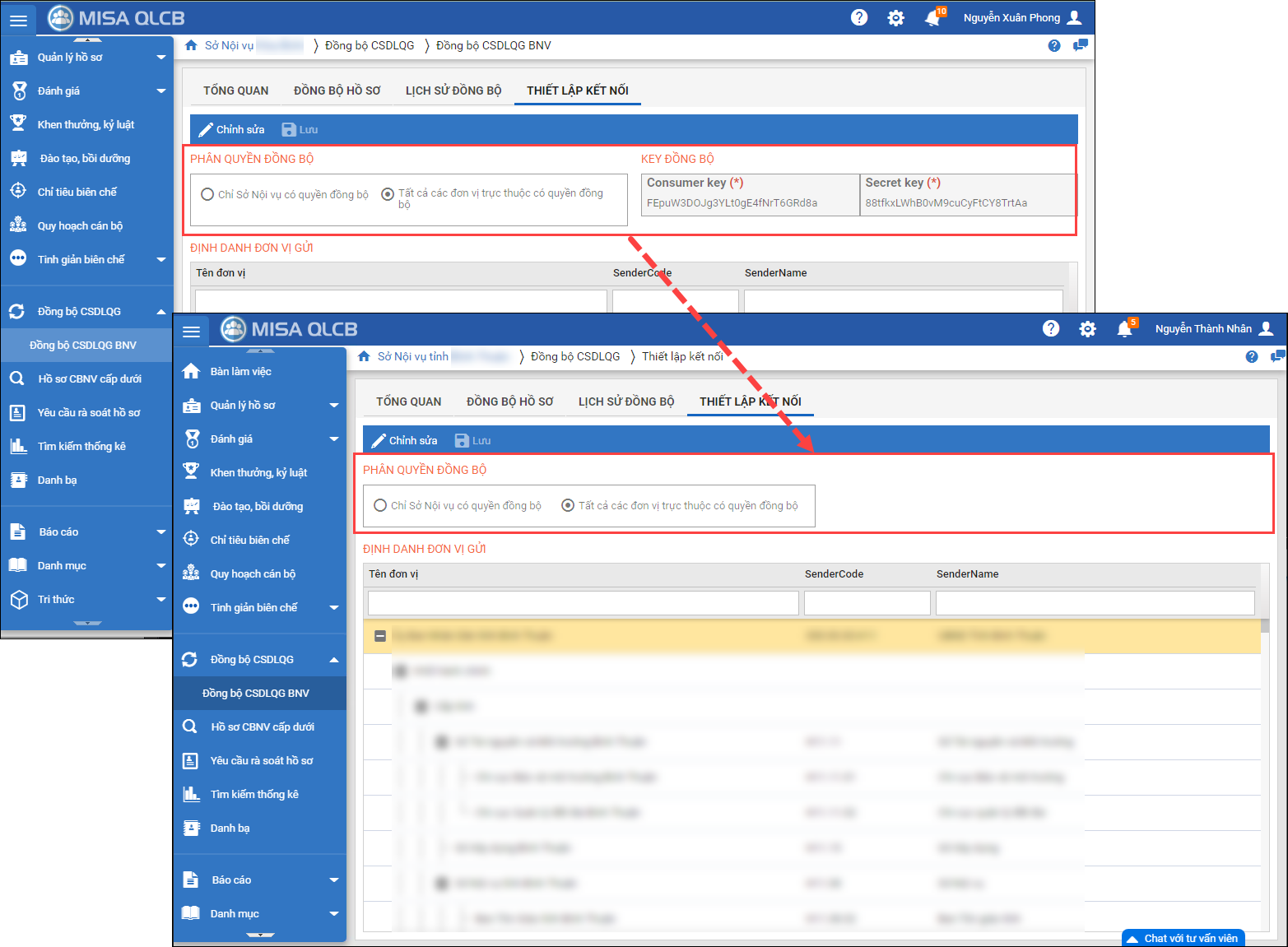
Task: Click the Consumer key field
Action: pyautogui.click(x=749, y=203)
